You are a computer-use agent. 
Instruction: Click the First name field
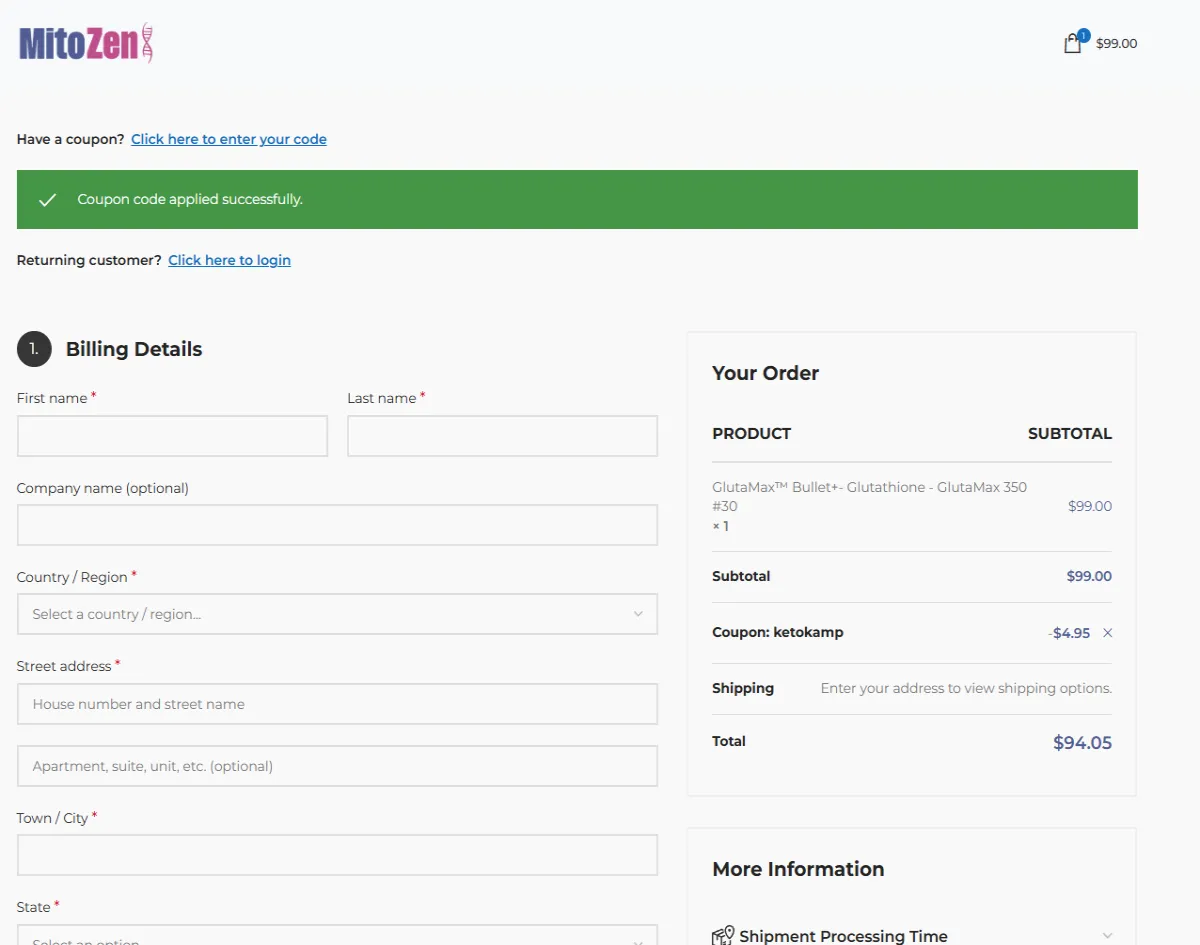click(172, 435)
